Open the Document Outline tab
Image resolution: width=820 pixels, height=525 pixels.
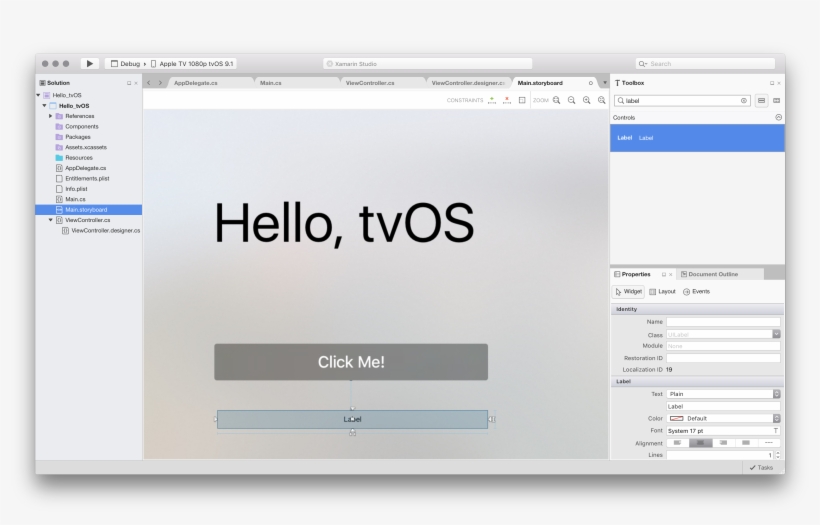coord(714,274)
